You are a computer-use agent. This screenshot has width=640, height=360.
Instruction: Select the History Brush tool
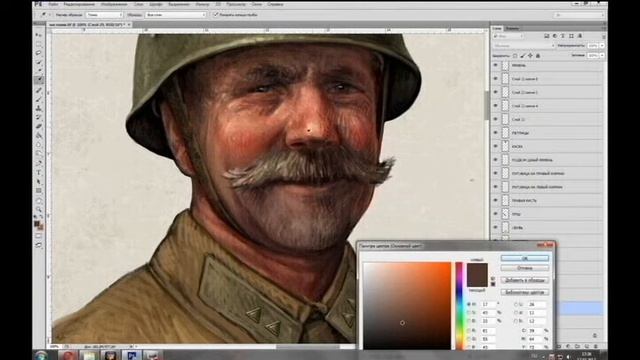pyautogui.click(x=39, y=117)
